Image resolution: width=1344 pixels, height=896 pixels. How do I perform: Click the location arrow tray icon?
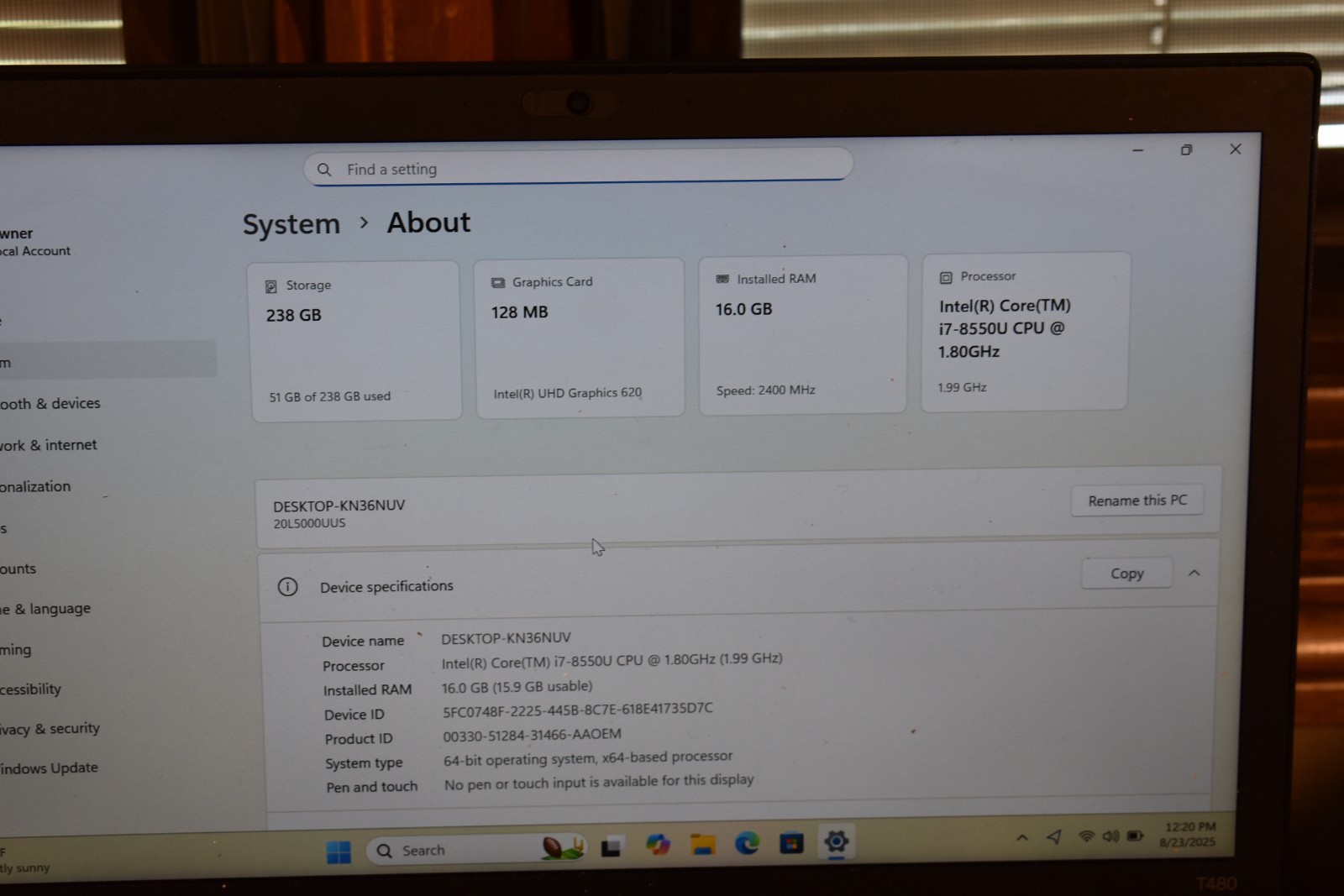1054,836
